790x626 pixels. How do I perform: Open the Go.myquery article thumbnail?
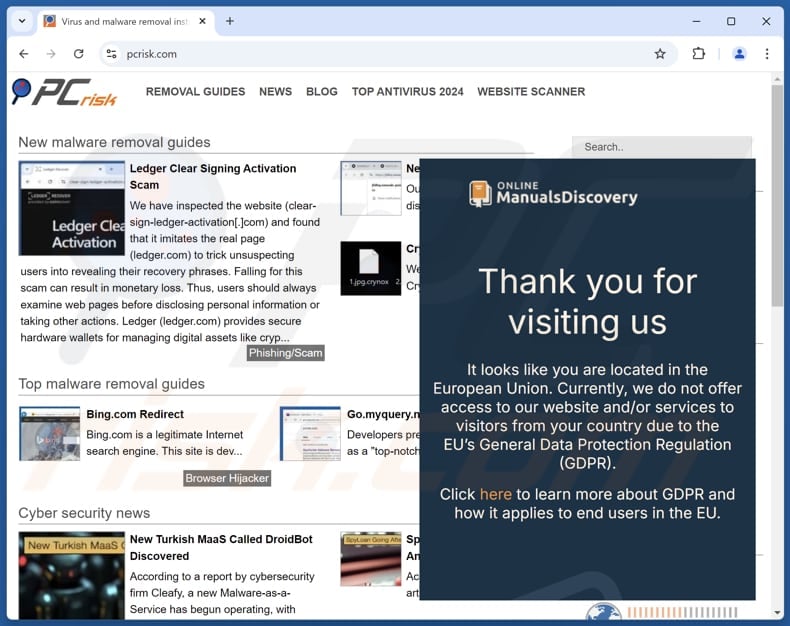[310, 433]
